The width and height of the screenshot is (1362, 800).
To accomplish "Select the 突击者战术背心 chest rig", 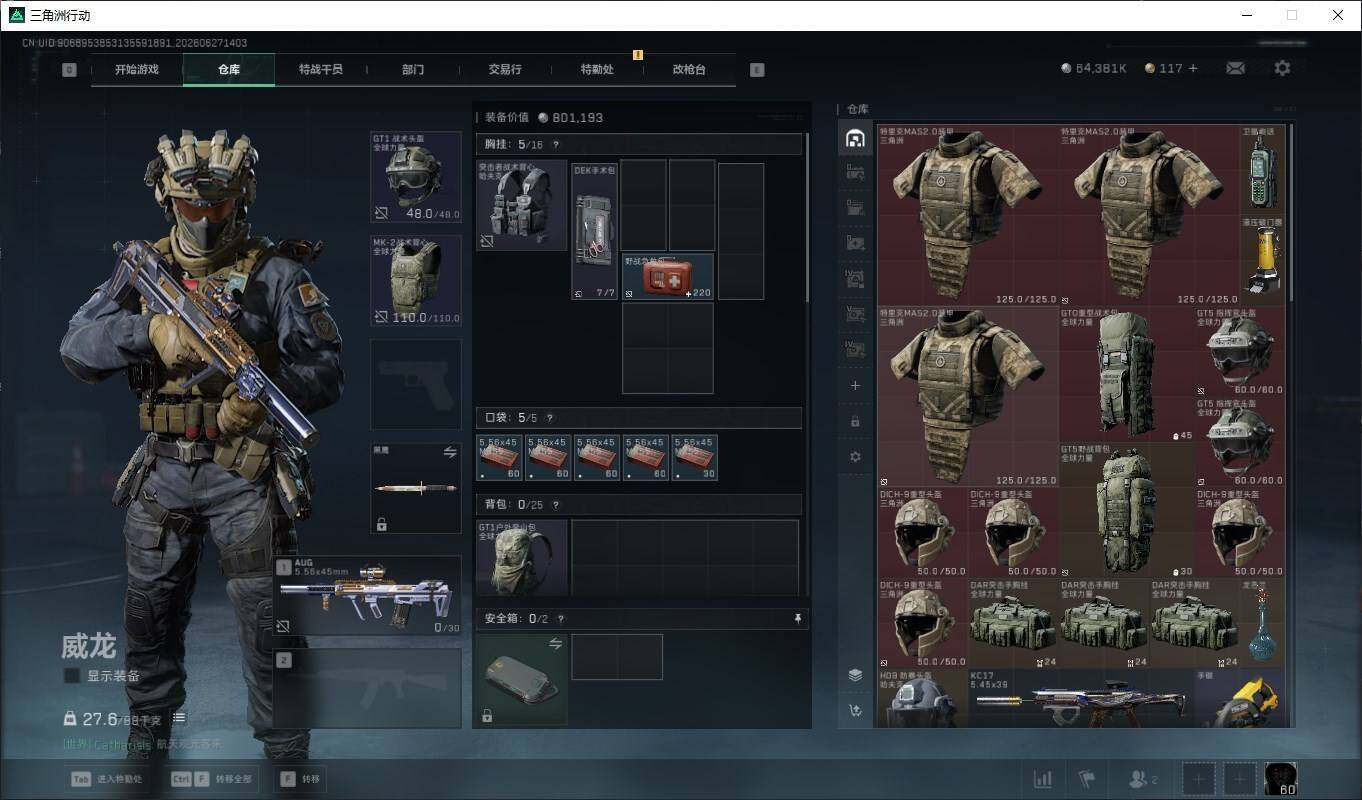I will pyautogui.click(x=522, y=205).
